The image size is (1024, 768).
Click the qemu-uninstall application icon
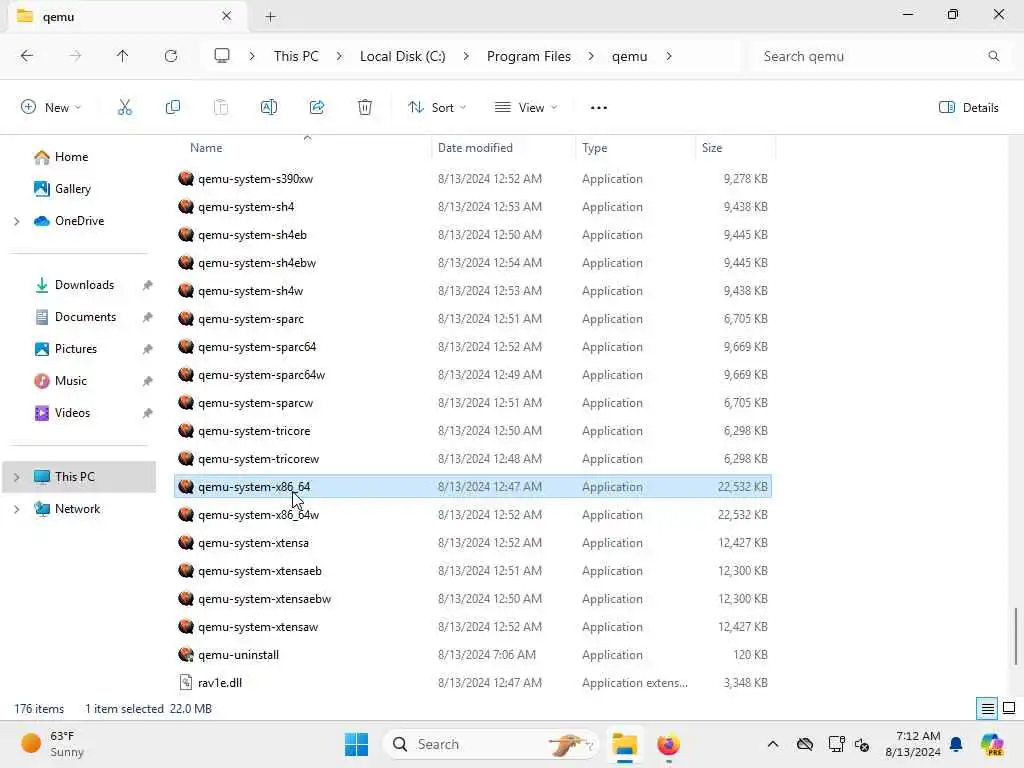186,654
